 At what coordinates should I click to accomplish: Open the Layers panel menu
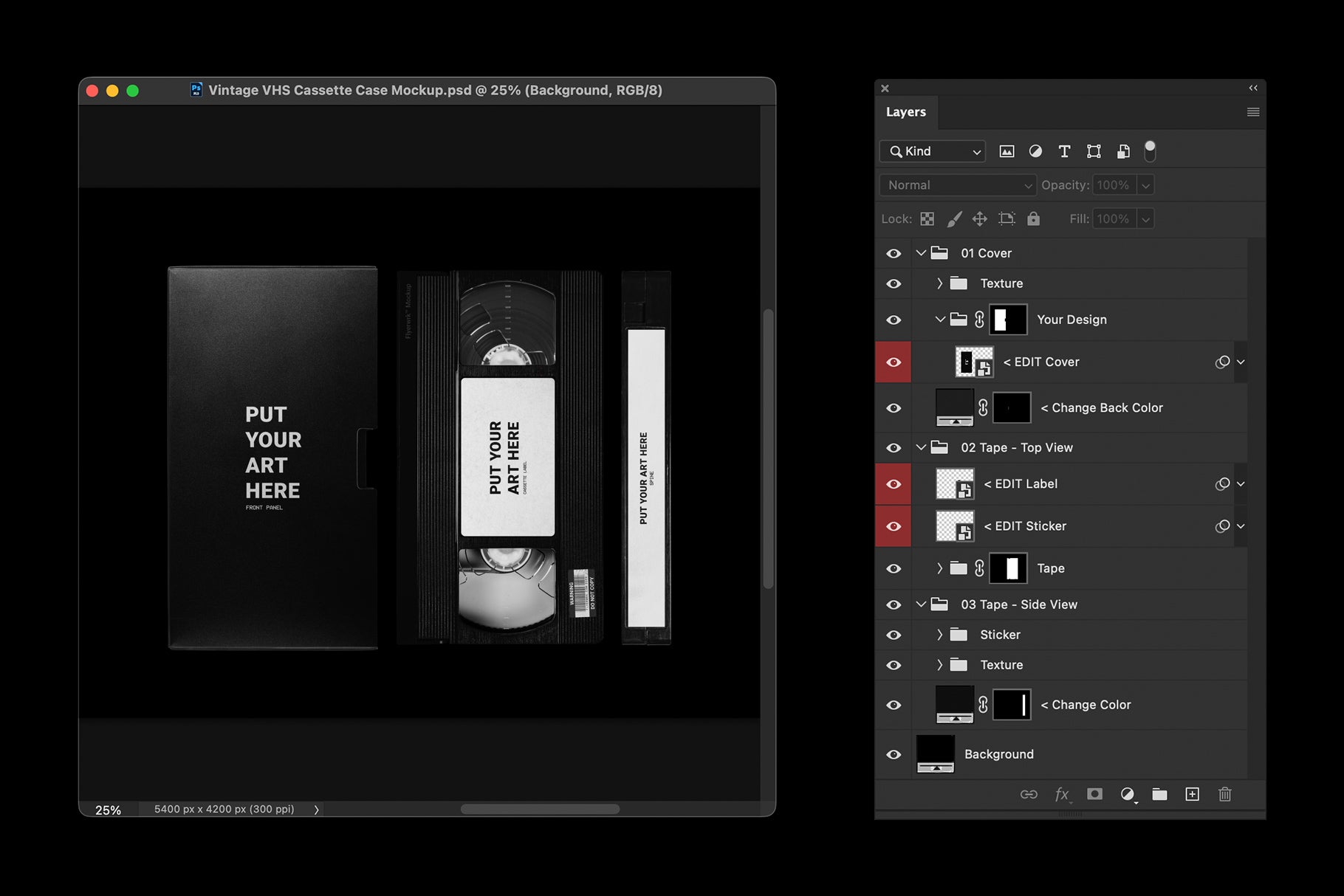[x=1253, y=111]
